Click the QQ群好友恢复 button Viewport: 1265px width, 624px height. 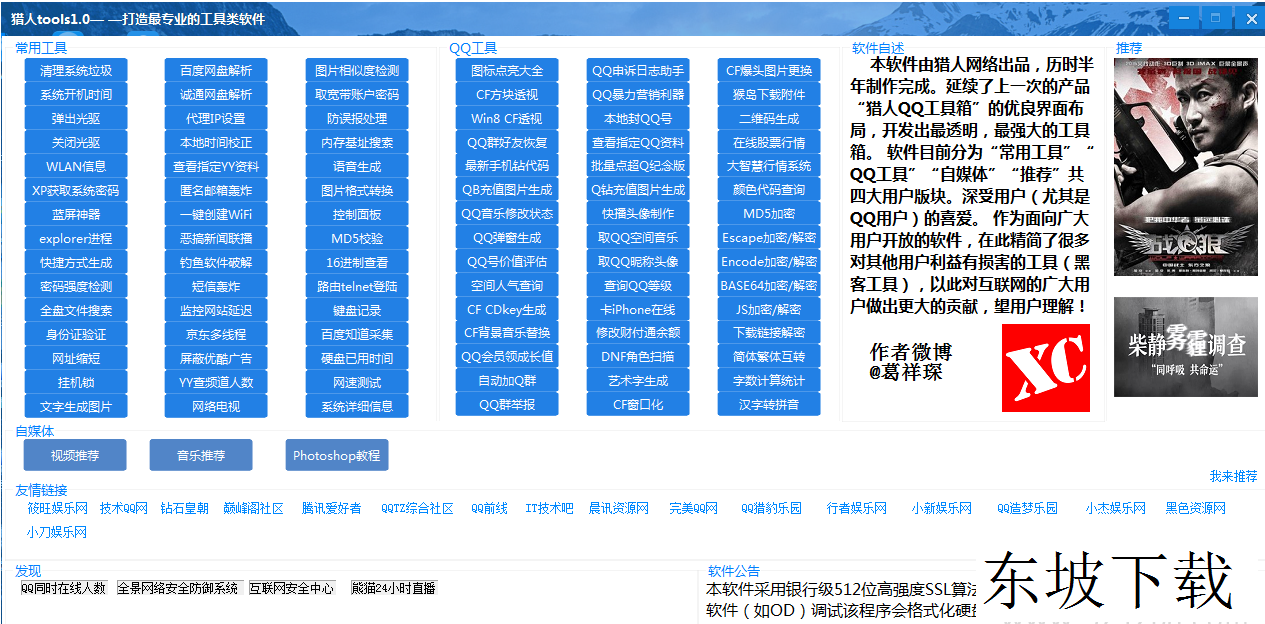[x=507, y=142]
